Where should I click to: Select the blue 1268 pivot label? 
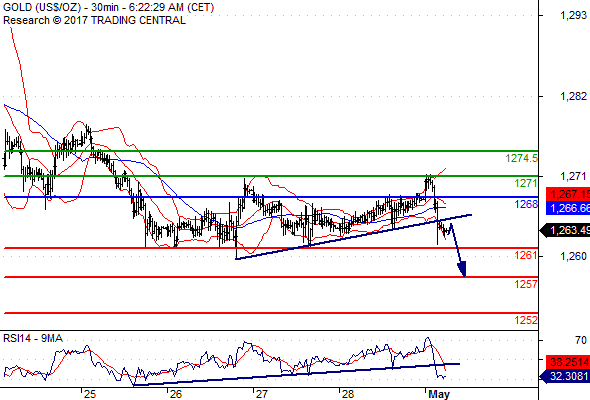526,204
